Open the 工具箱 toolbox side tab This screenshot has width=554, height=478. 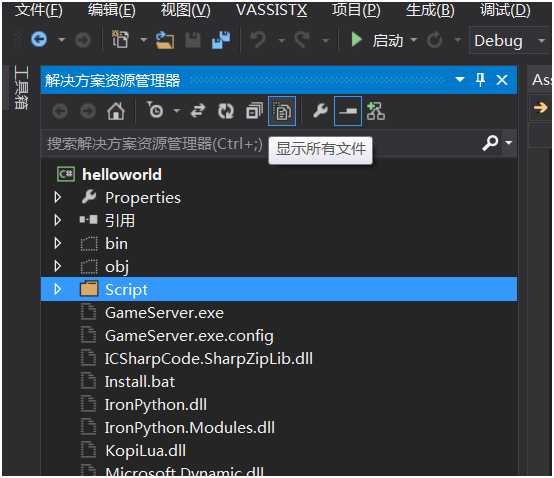click(21, 88)
